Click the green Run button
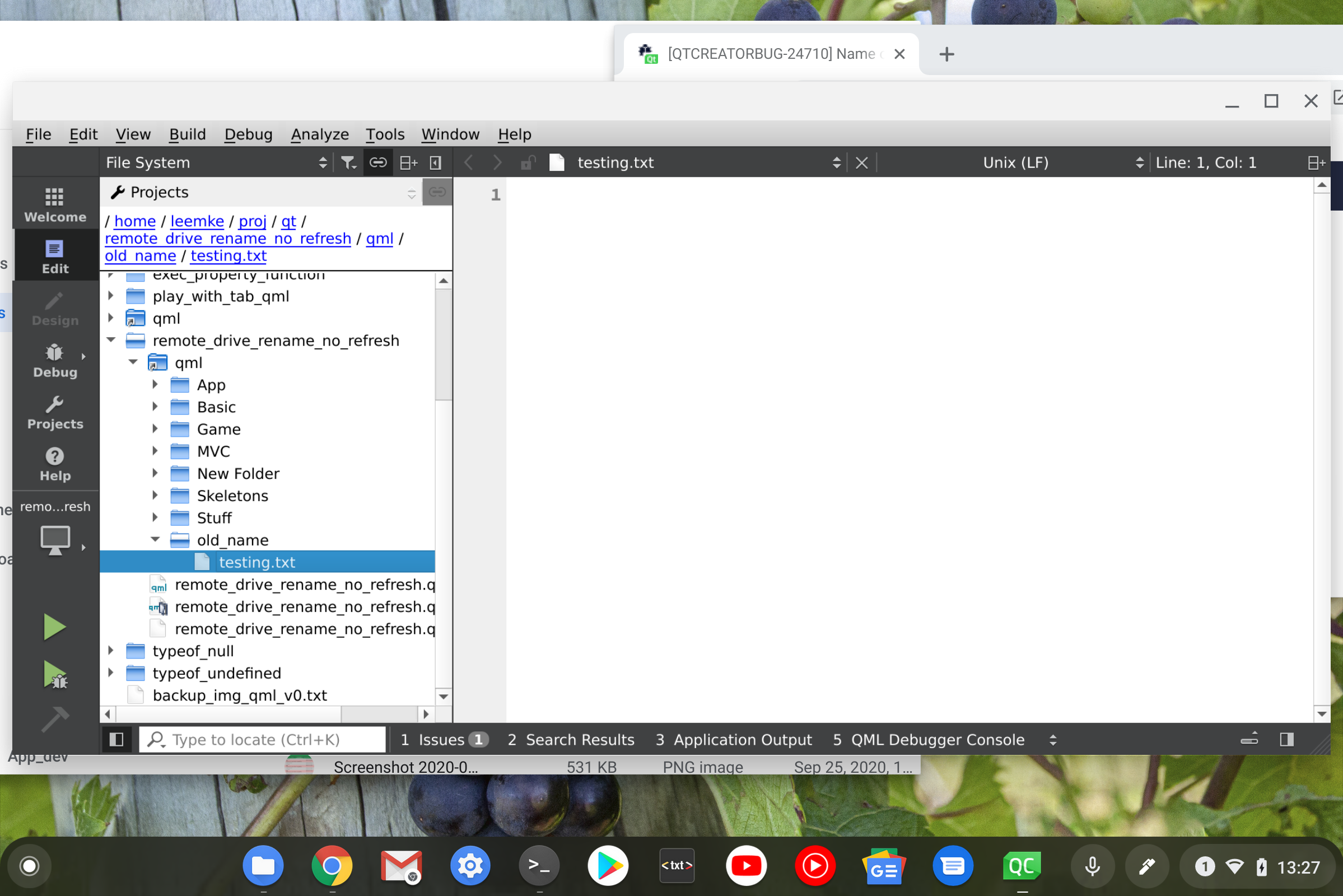This screenshot has height=896, width=1343. [55, 627]
